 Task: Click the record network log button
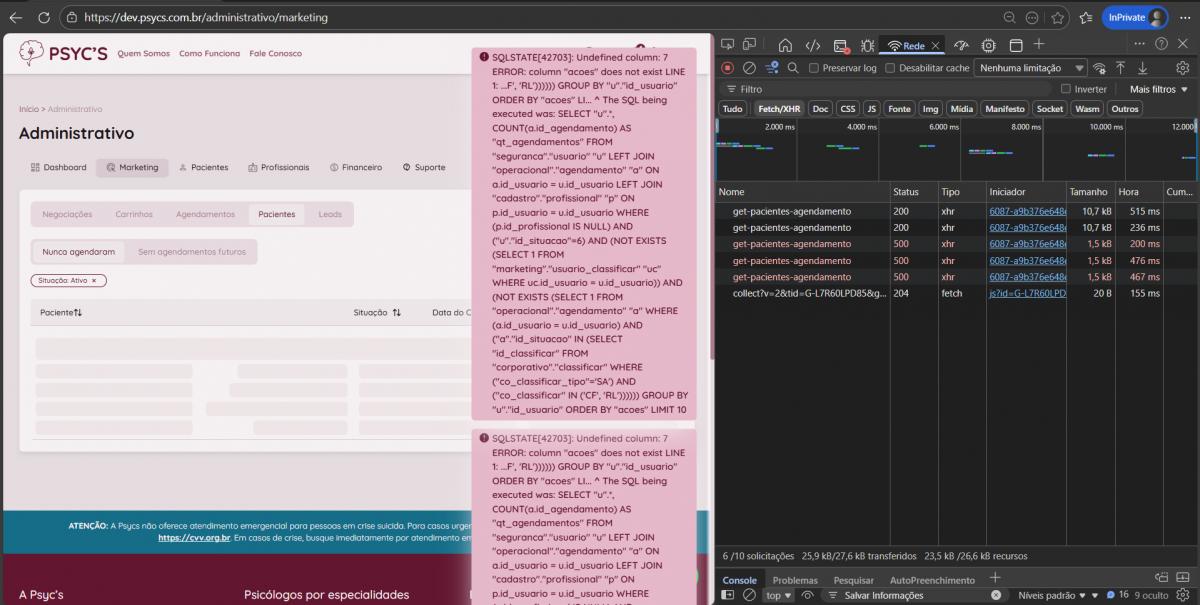(x=727, y=68)
